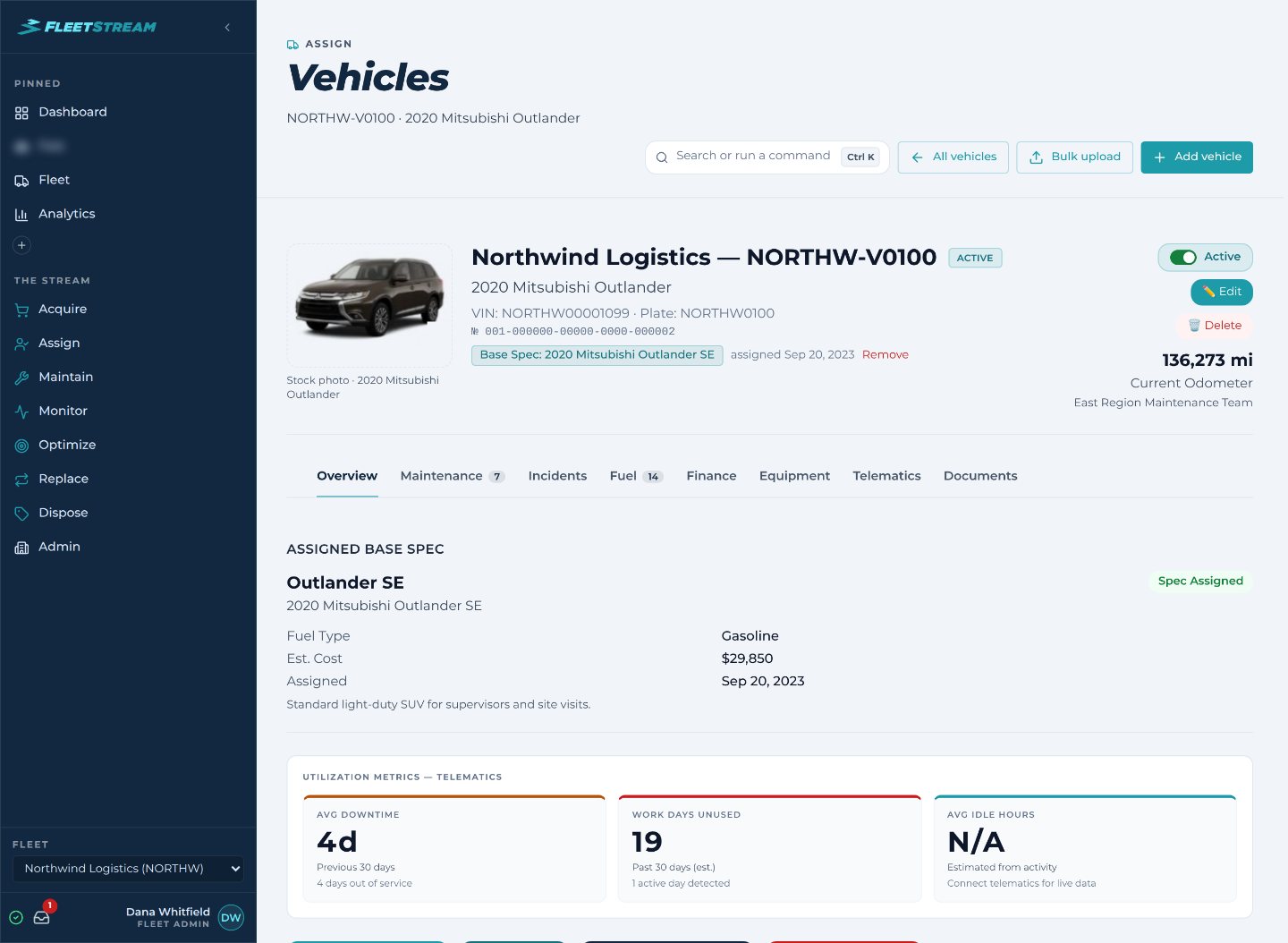The width and height of the screenshot is (1288, 943).
Task: Open the DW user avatar
Action: [x=231, y=918]
